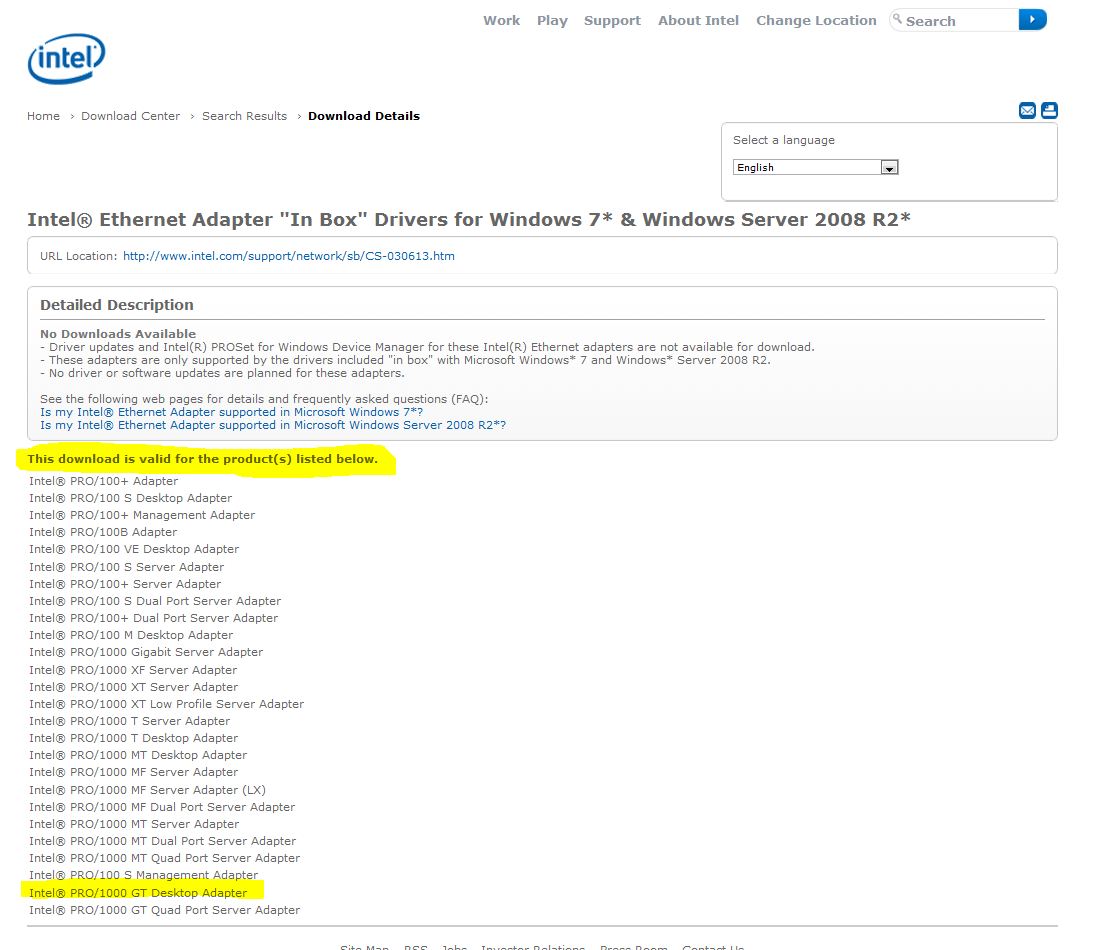Viewport: 1103px width, 950px height.
Task: Click Intel PRO/100 S Desktop Adapter entry
Action: point(130,498)
